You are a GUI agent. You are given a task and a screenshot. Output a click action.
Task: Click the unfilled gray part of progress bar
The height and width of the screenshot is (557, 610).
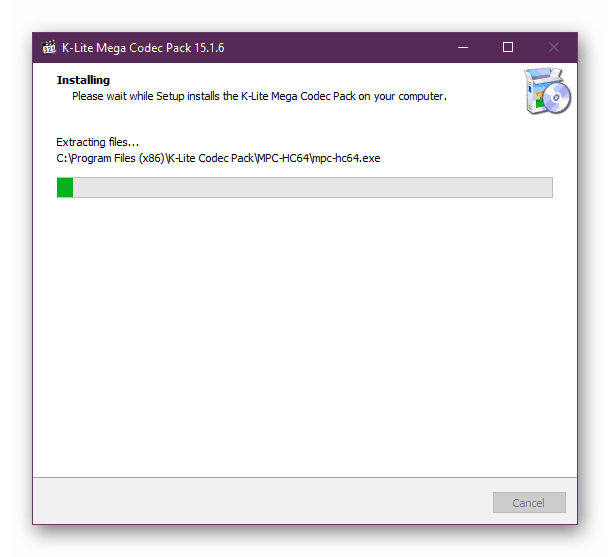[x=312, y=187]
